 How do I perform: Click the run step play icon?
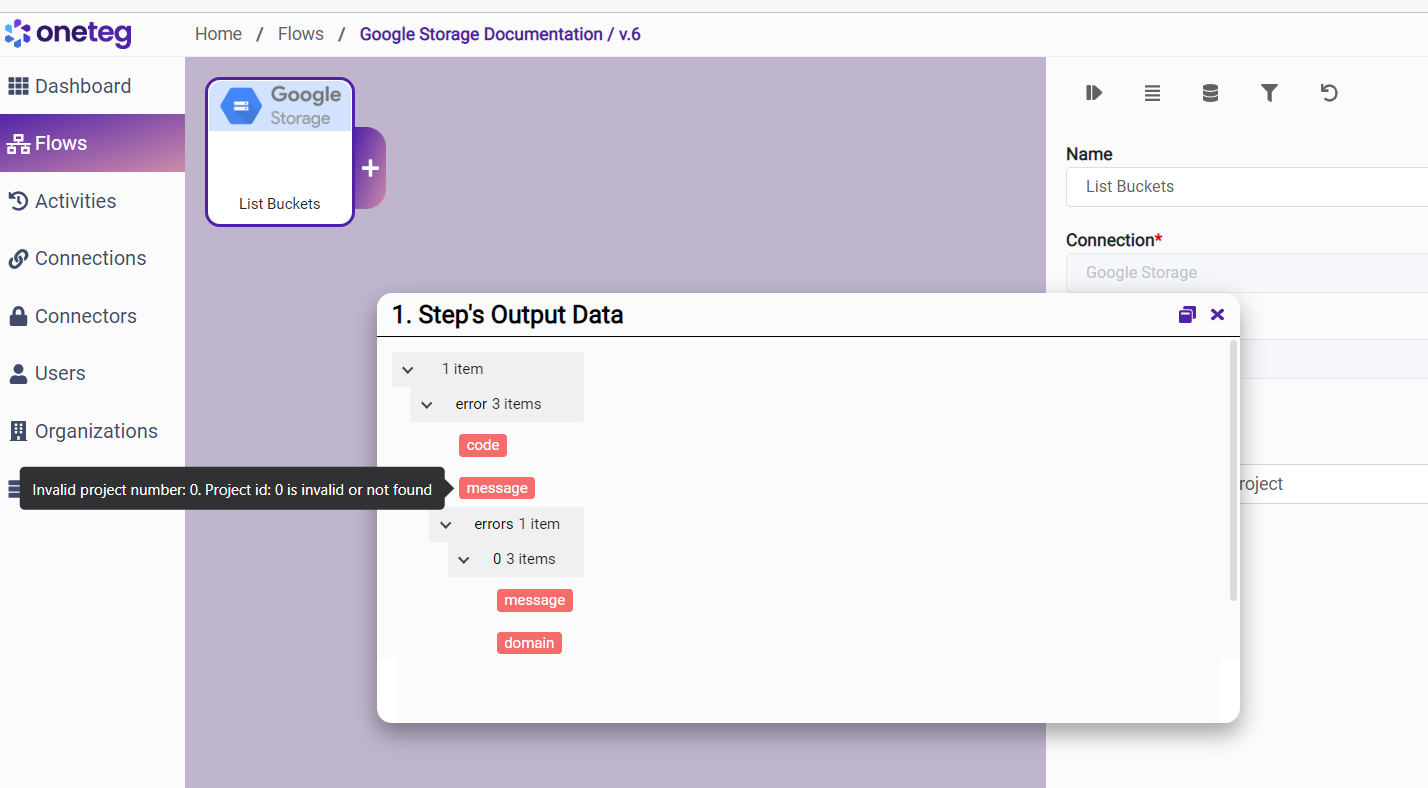(x=1094, y=93)
